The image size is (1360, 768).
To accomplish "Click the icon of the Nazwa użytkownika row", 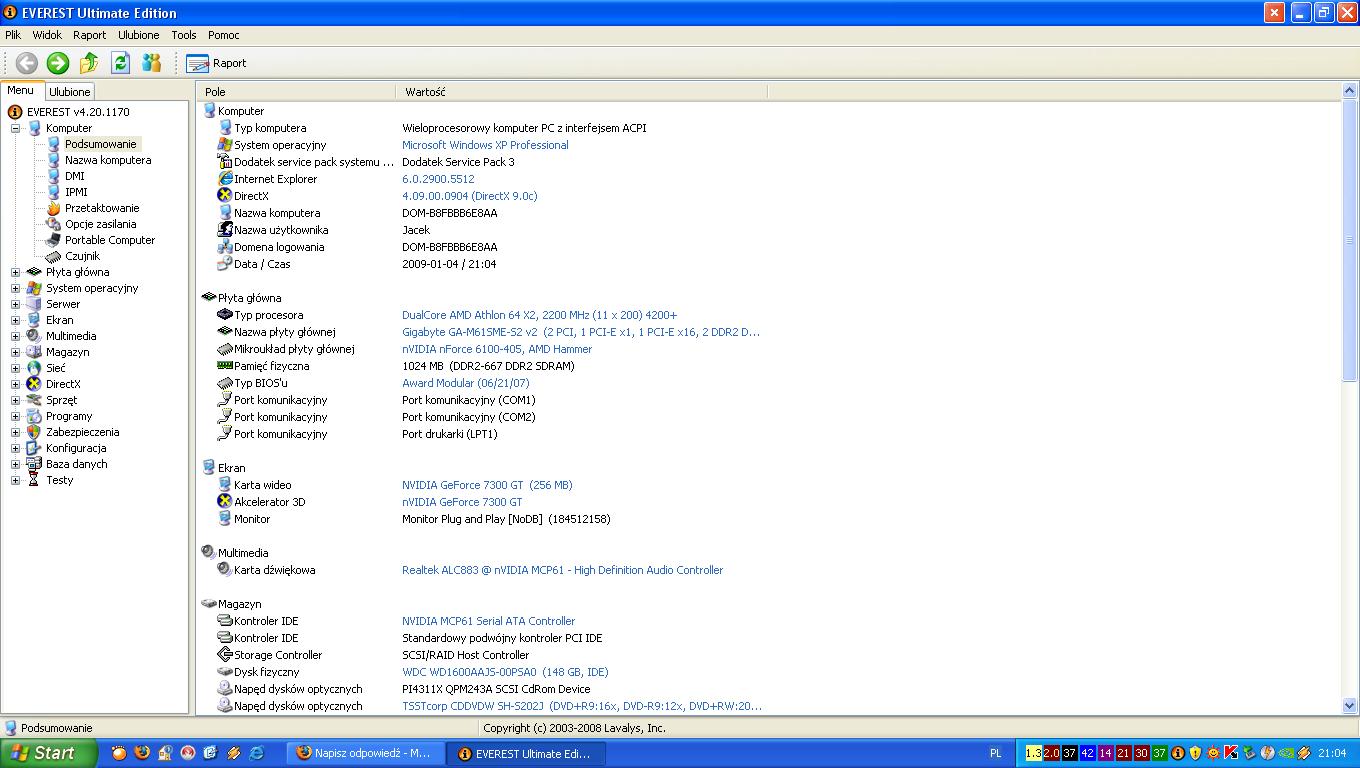I will 225,230.
